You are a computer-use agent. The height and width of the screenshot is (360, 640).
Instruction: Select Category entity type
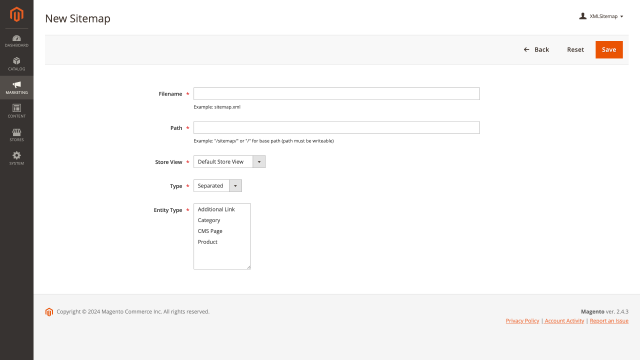(x=222, y=220)
